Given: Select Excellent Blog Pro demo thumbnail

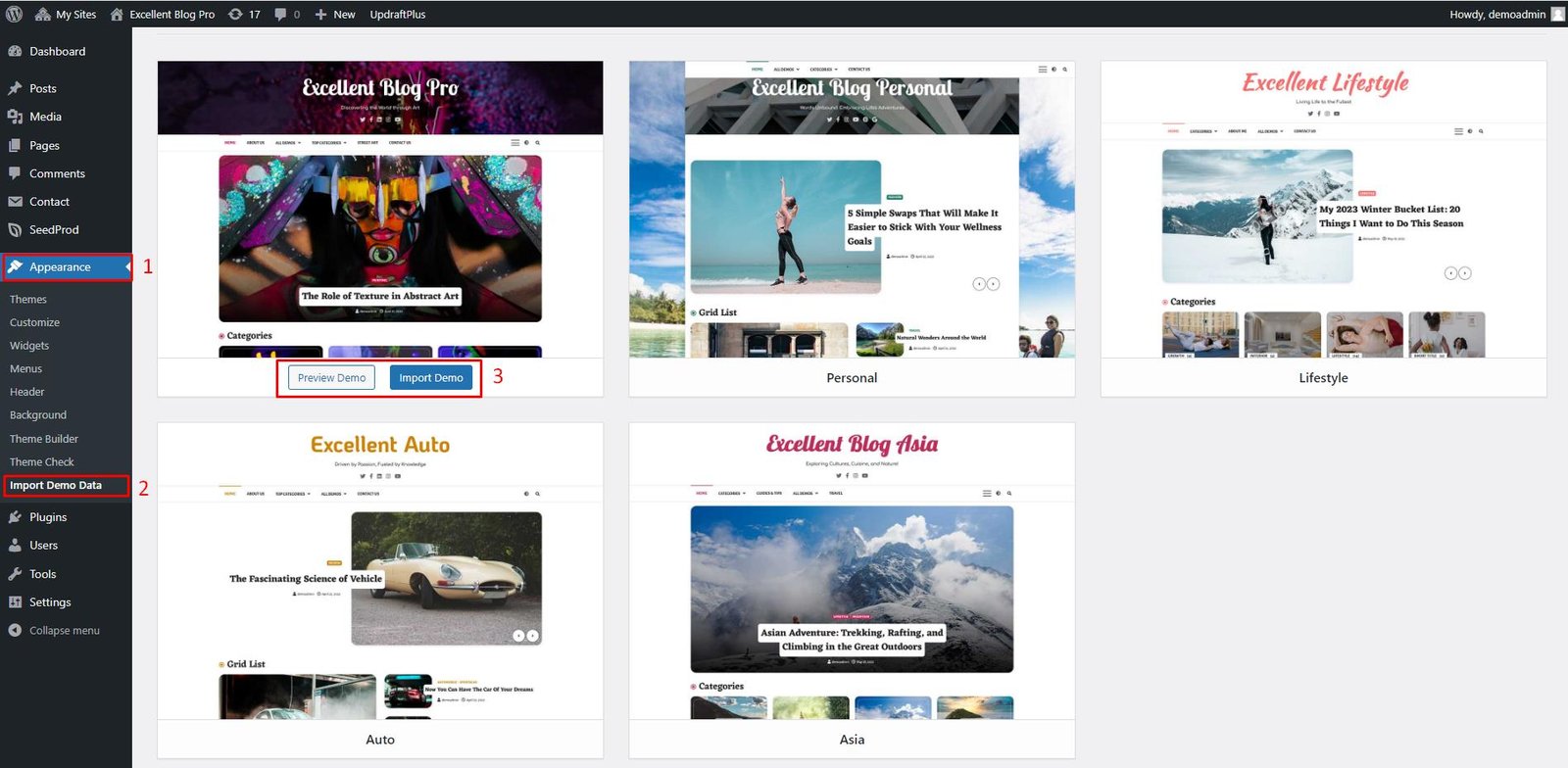Looking at the screenshot, I should coord(380,210).
